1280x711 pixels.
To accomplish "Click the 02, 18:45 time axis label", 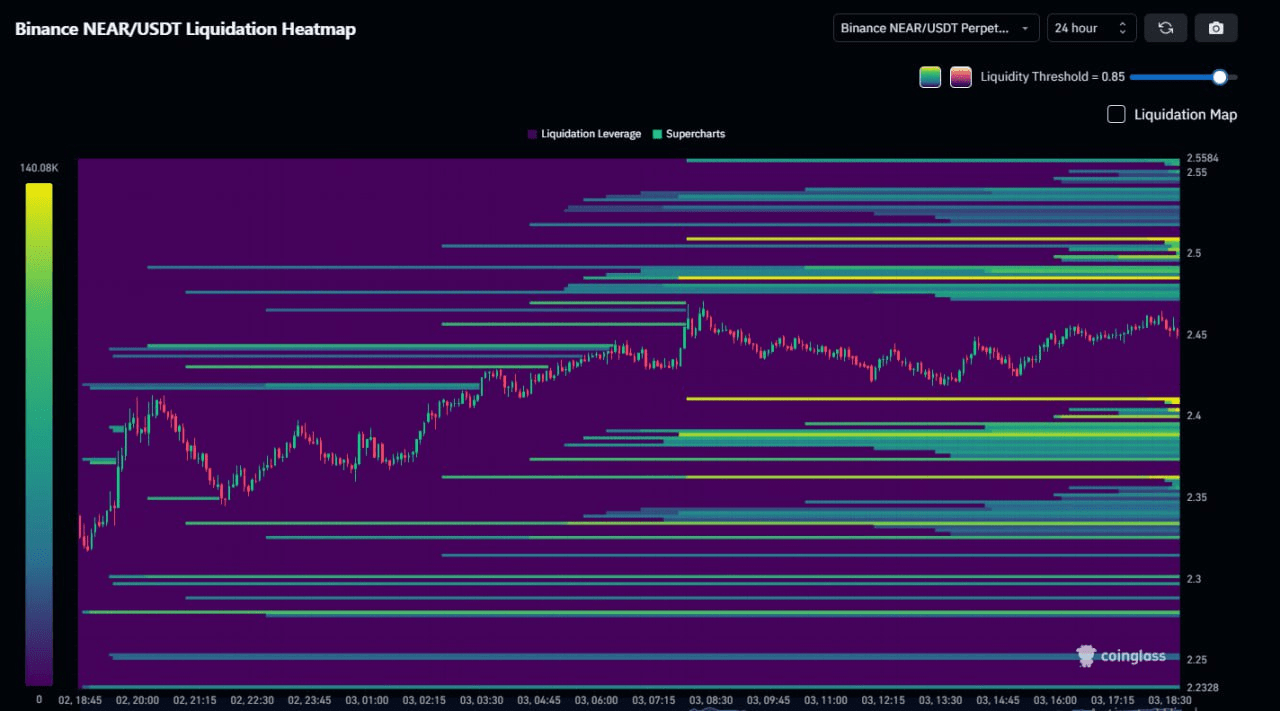I will point(80,700).
